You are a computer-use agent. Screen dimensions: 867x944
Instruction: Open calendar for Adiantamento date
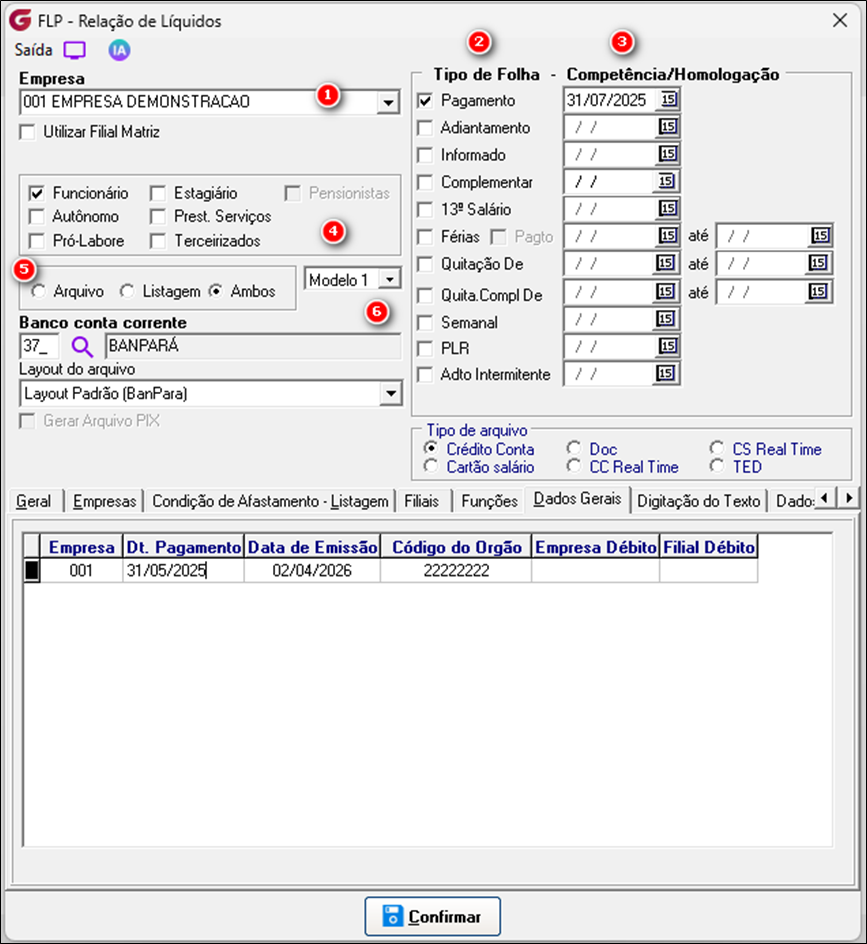[668, 126]
